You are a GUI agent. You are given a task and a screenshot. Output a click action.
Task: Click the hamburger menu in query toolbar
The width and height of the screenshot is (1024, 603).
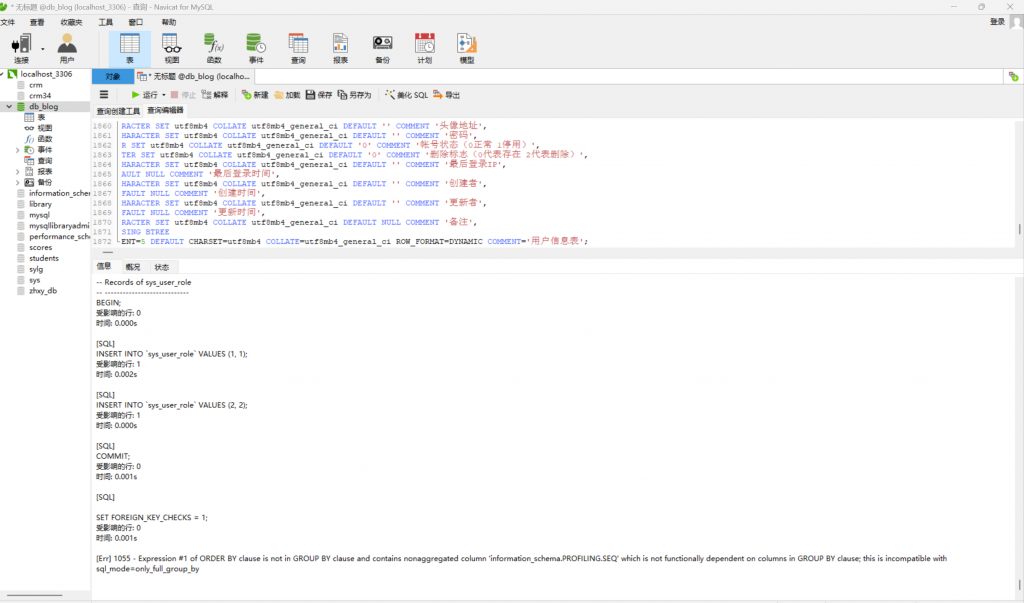pyautogui.click(x=104, y=95)
